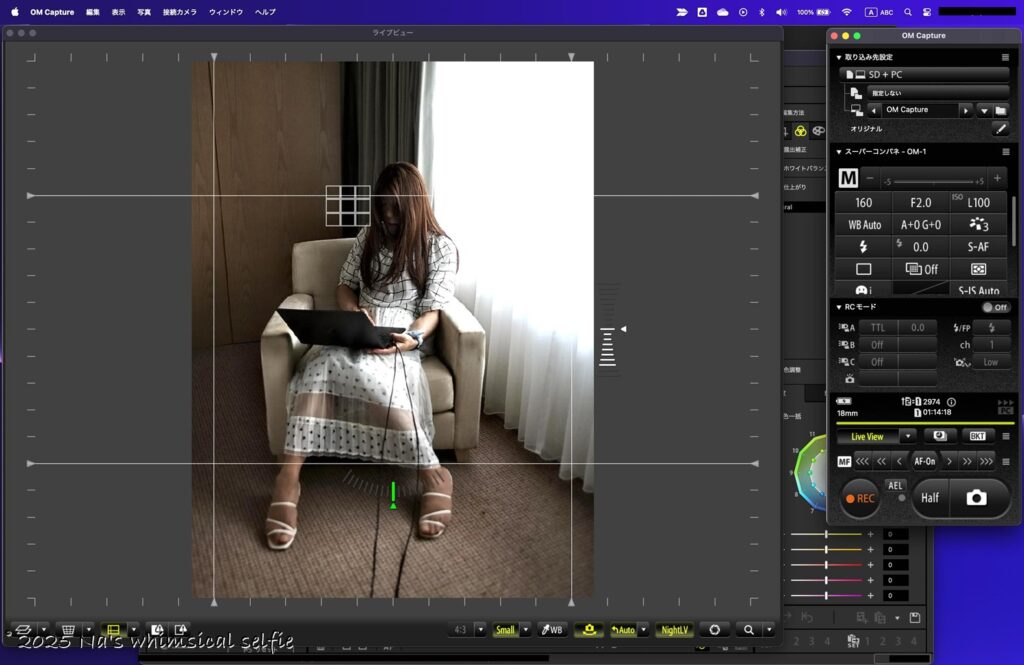Viewport: 1024px width, 665px height.
Task: Change the aperture value F2.0
Action: point(921,203)
